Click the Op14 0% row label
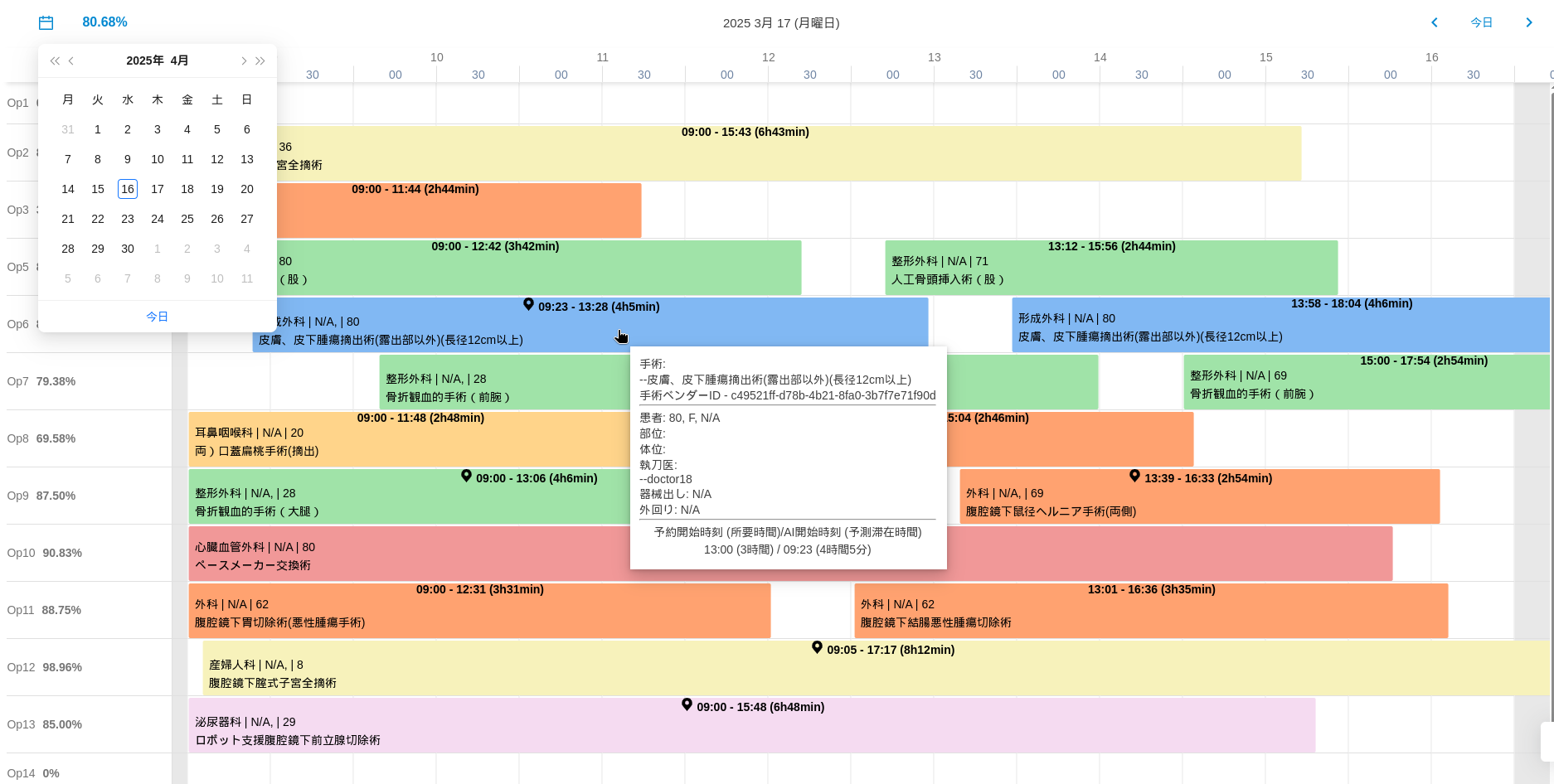The height and width of the screenshot is (784, 1554). pyautogui.click(x=33, y=773)
